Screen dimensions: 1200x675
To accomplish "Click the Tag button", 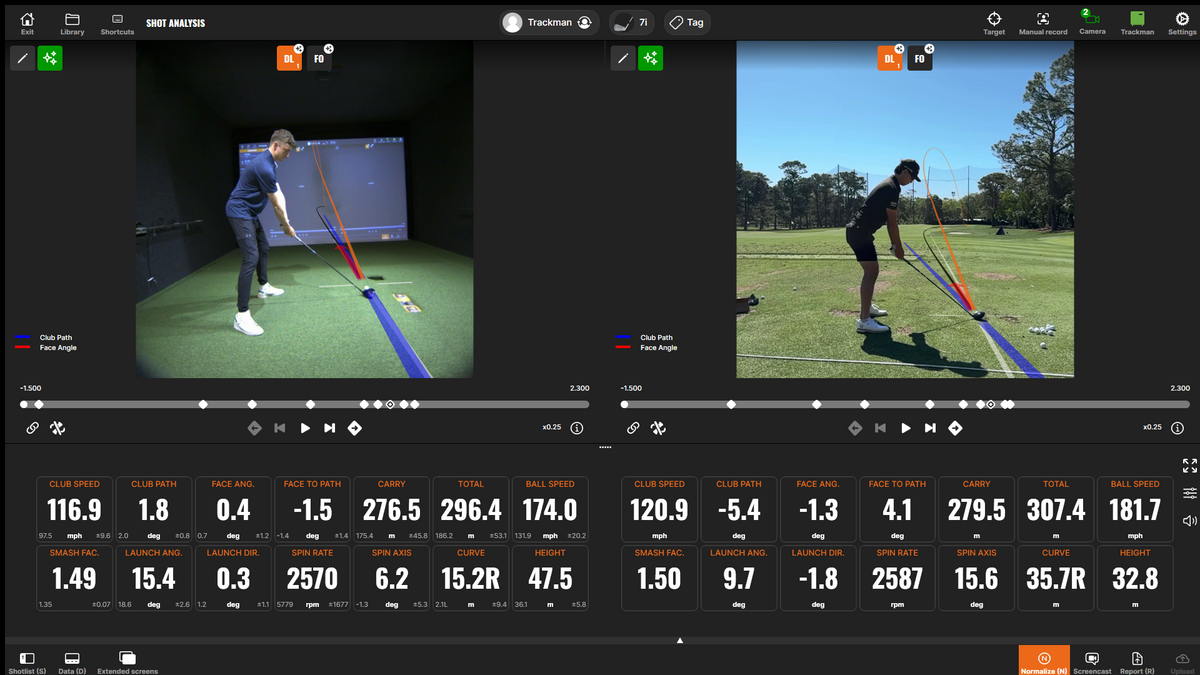I will pos(686,22).
